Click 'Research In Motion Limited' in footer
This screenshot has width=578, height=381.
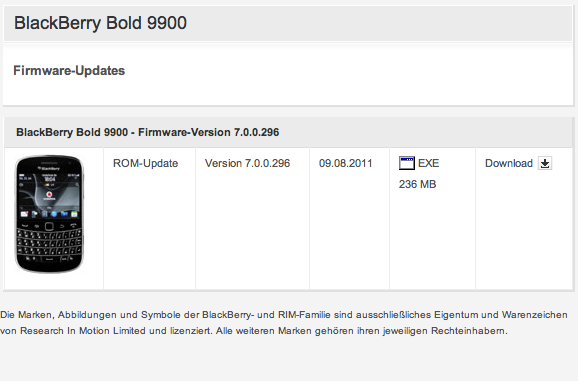[83, 331]
